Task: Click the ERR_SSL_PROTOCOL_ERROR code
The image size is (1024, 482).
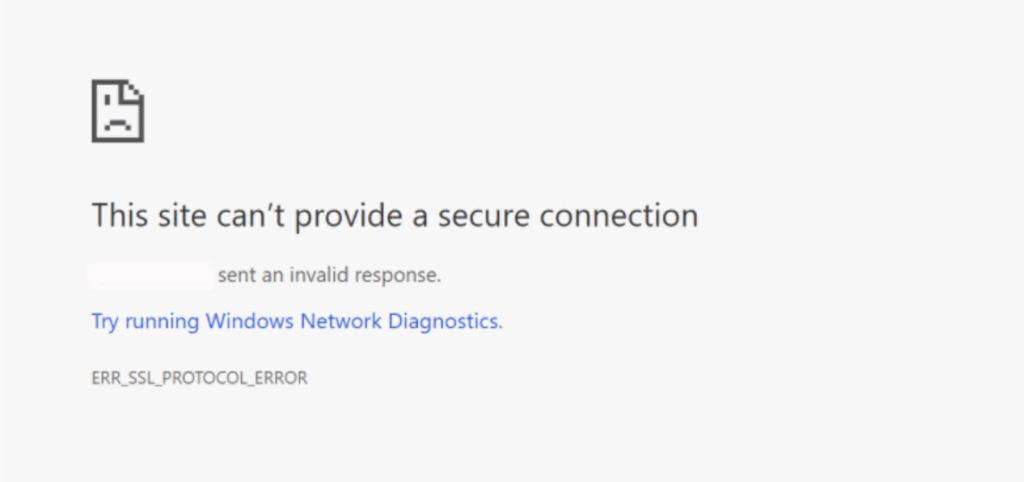Action: tap(199, 379)
